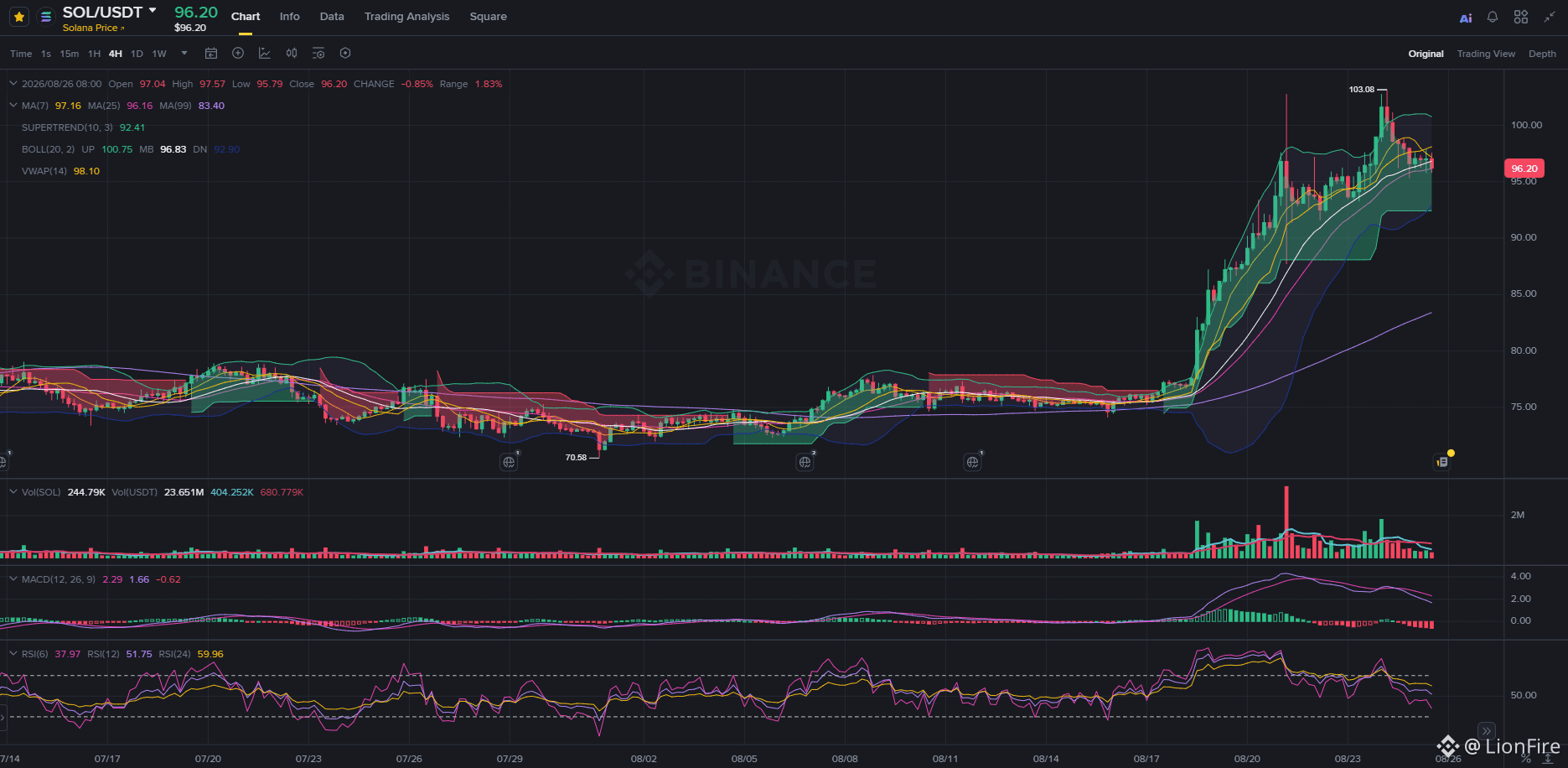Select the 4H interval

pyautogui.click(x=116, y=54)
